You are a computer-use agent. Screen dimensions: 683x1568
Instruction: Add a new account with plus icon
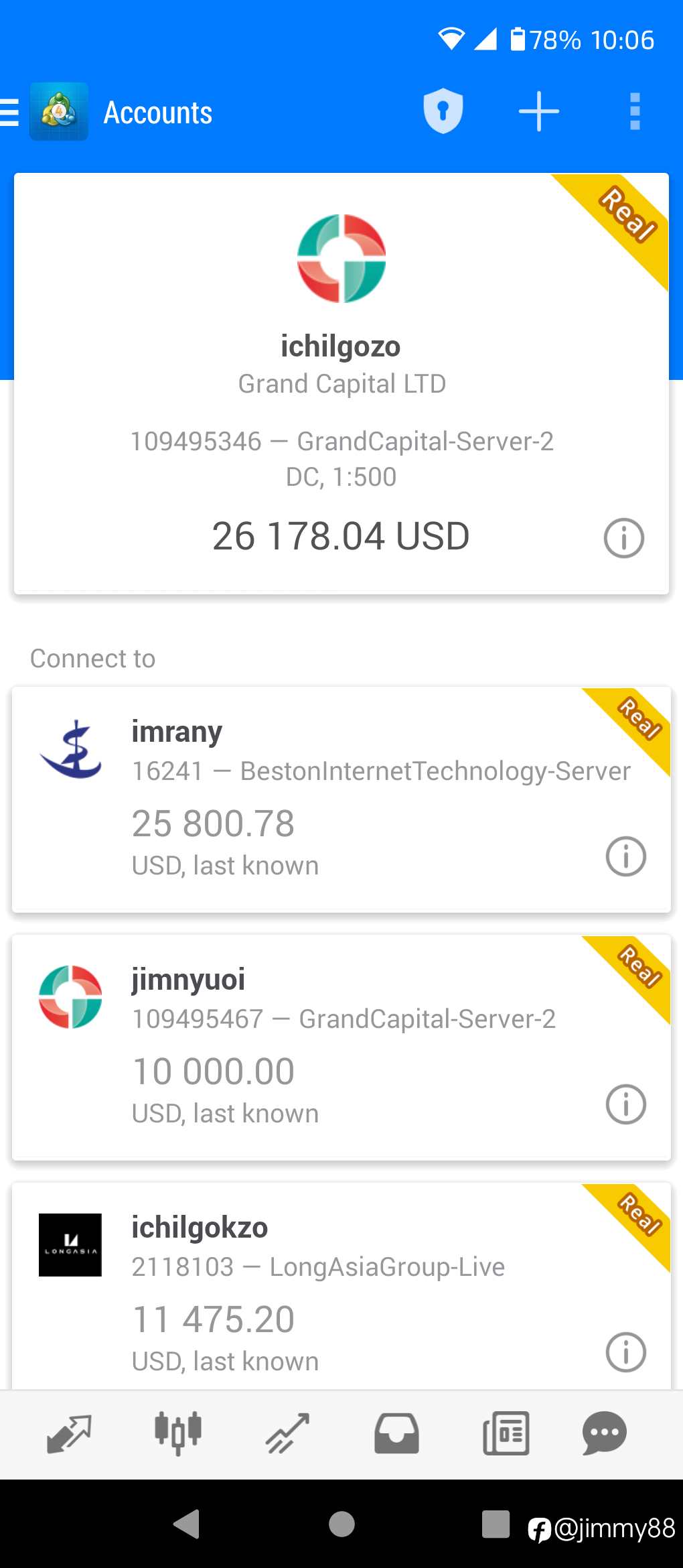tap(539, 111)
